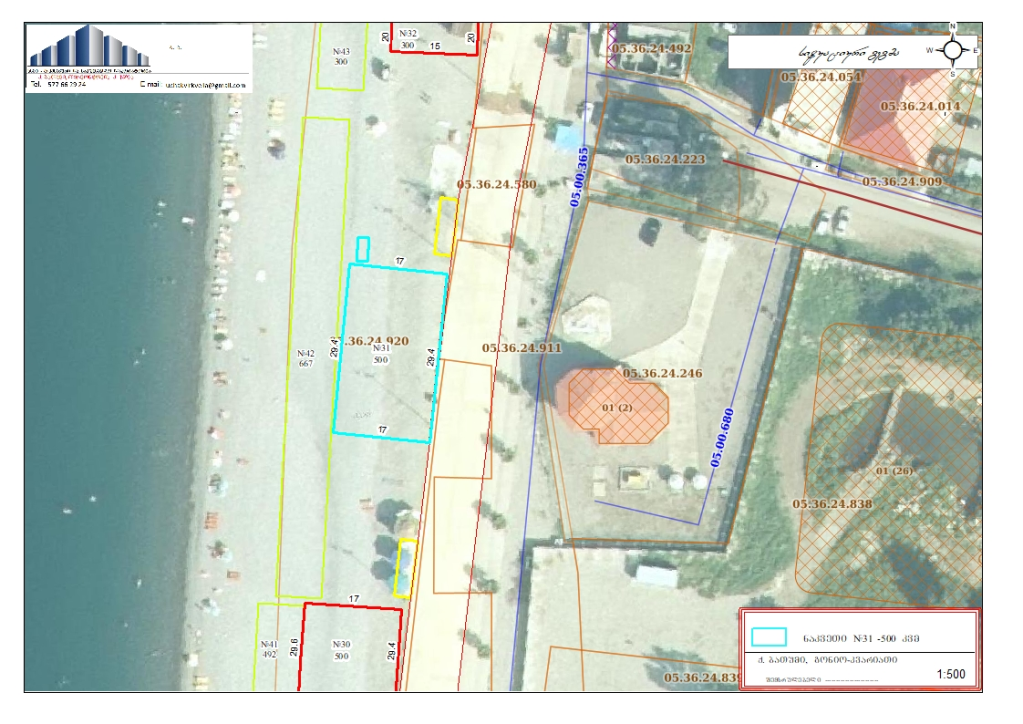Click parcel label 05.36.24.492
The image size is (1023, 724).
click(651, 48)
